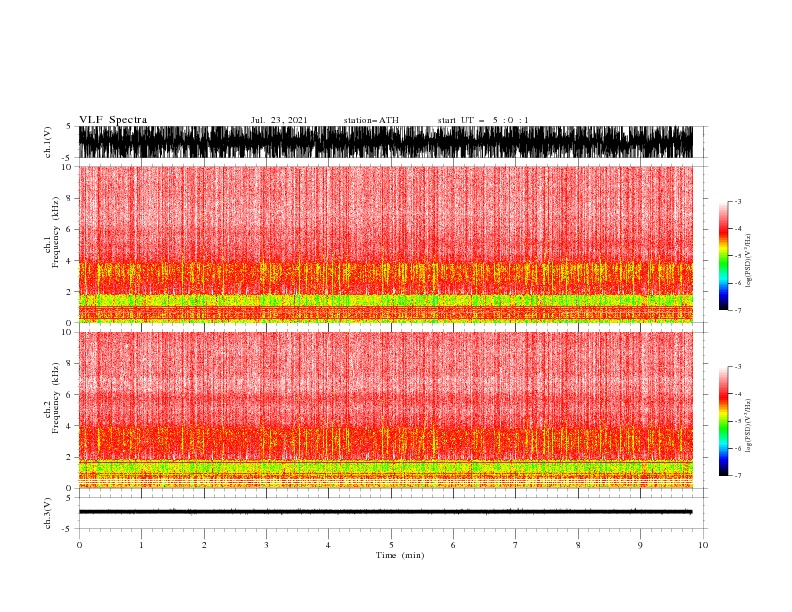Click time axis tick label "3"

[x=266, y=545]
